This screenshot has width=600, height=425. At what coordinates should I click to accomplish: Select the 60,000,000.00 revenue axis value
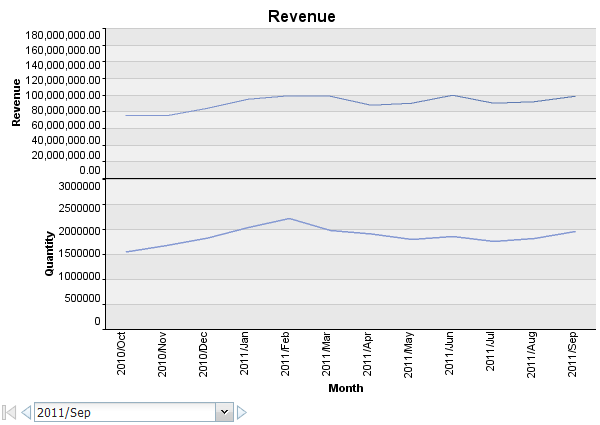pos(66,125)
